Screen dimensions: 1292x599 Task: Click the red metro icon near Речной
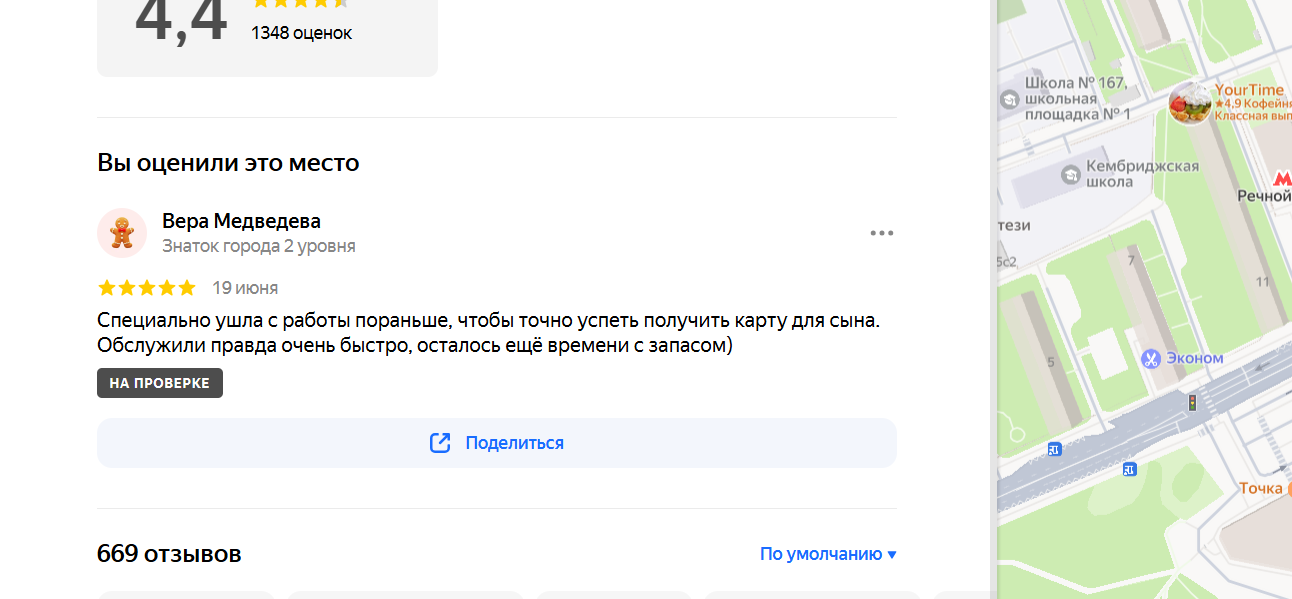click(x=1282, y=179)
